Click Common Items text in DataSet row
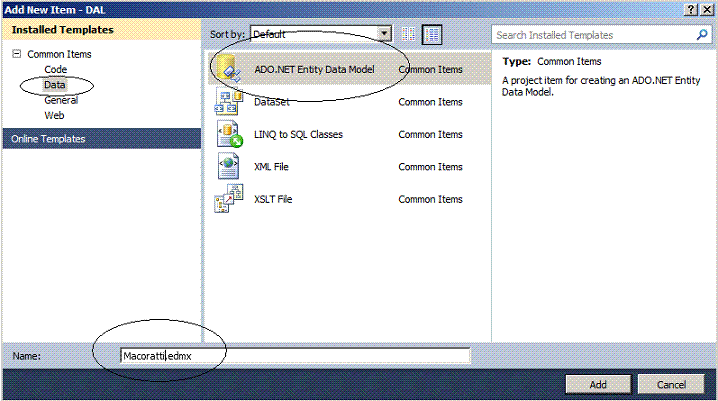718x401 pixels. (x=430, y=102)
